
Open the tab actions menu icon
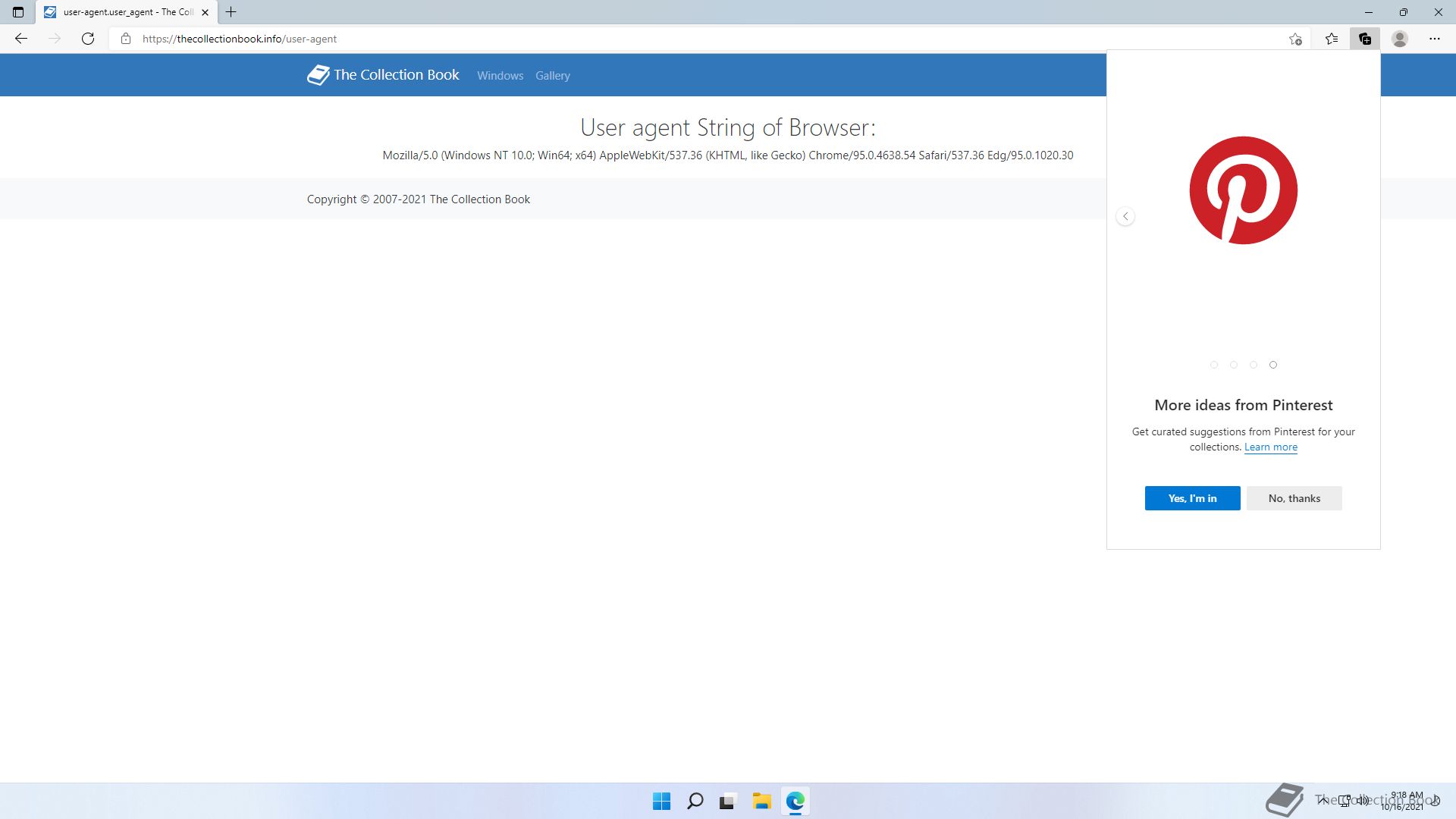[18, 12]
